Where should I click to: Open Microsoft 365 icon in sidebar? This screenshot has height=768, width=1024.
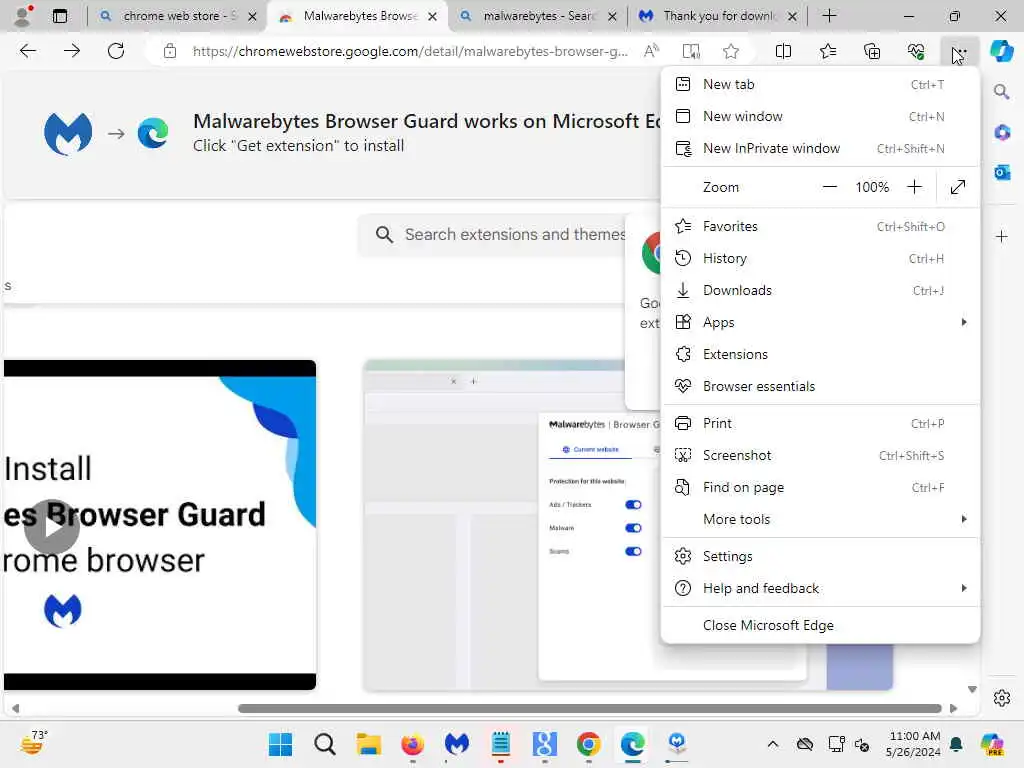[1002, 133]
